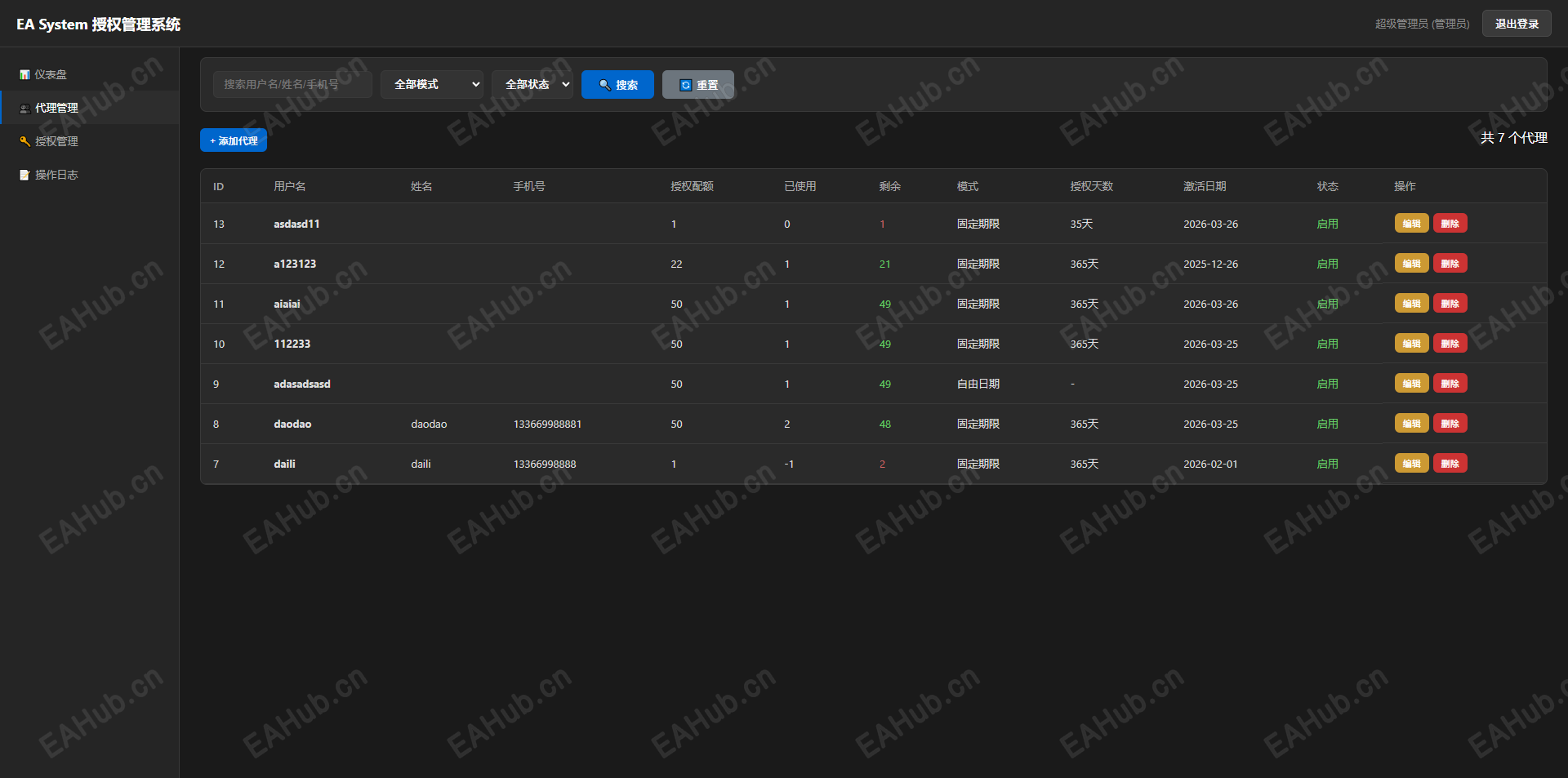The width and height of the screenshot is (1568, 778).
Task: Click username 112233 in the table
Action: pyautogui.click(x=292, y=344)
